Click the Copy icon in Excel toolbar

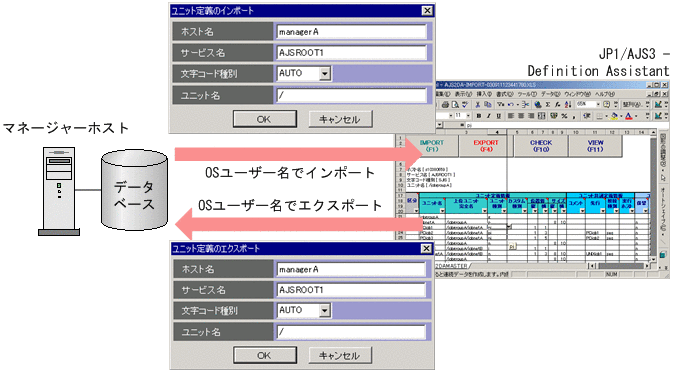point(488,105)
